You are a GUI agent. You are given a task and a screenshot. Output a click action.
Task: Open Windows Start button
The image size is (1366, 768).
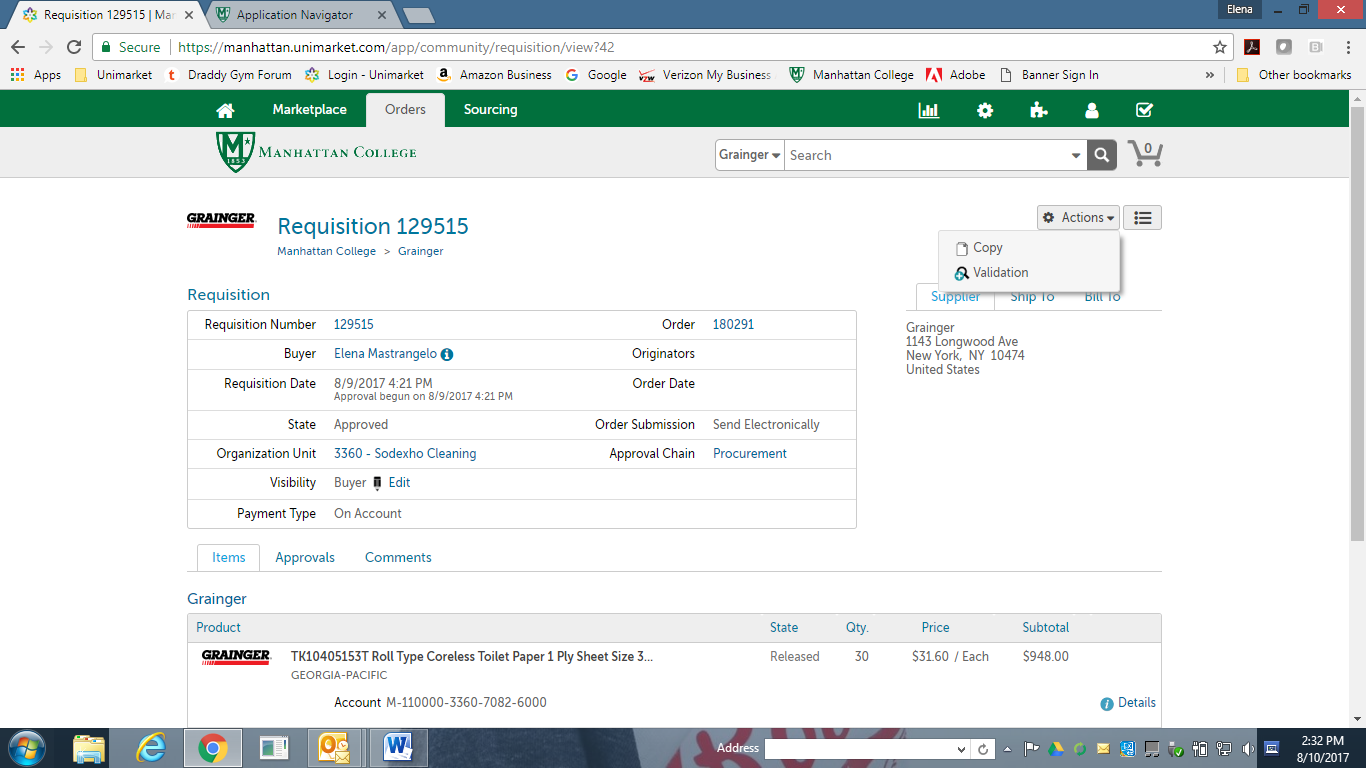point(26,748)
